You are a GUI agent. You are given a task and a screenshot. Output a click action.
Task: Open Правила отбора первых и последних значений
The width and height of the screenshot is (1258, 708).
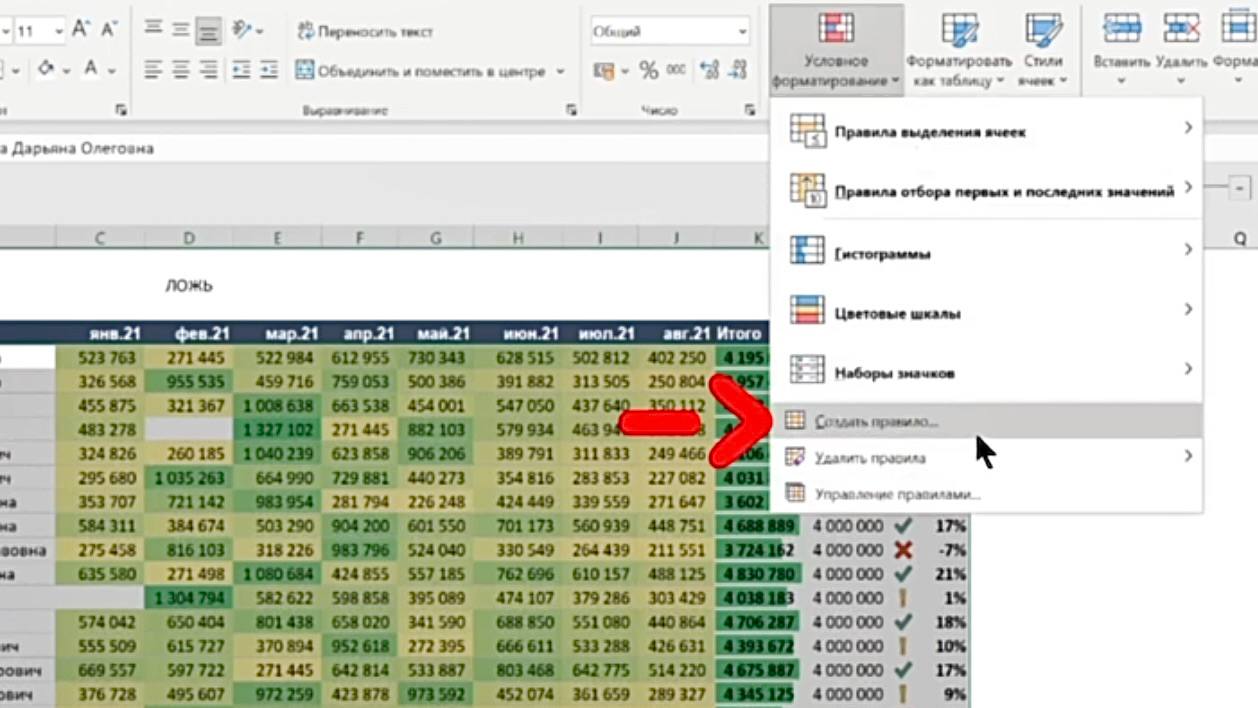coord(988,189)
